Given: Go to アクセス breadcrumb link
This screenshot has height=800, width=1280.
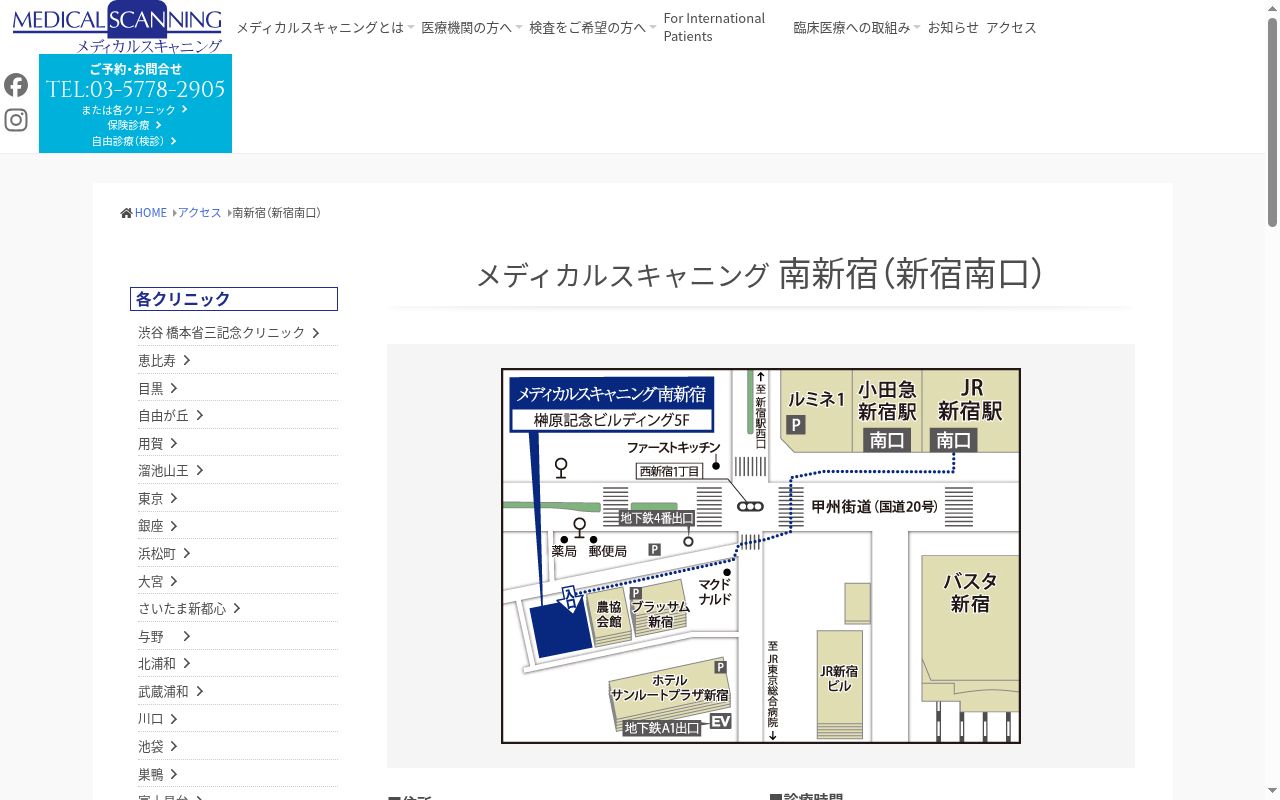Looking at the screenshot, I should (x=200, y=213).
